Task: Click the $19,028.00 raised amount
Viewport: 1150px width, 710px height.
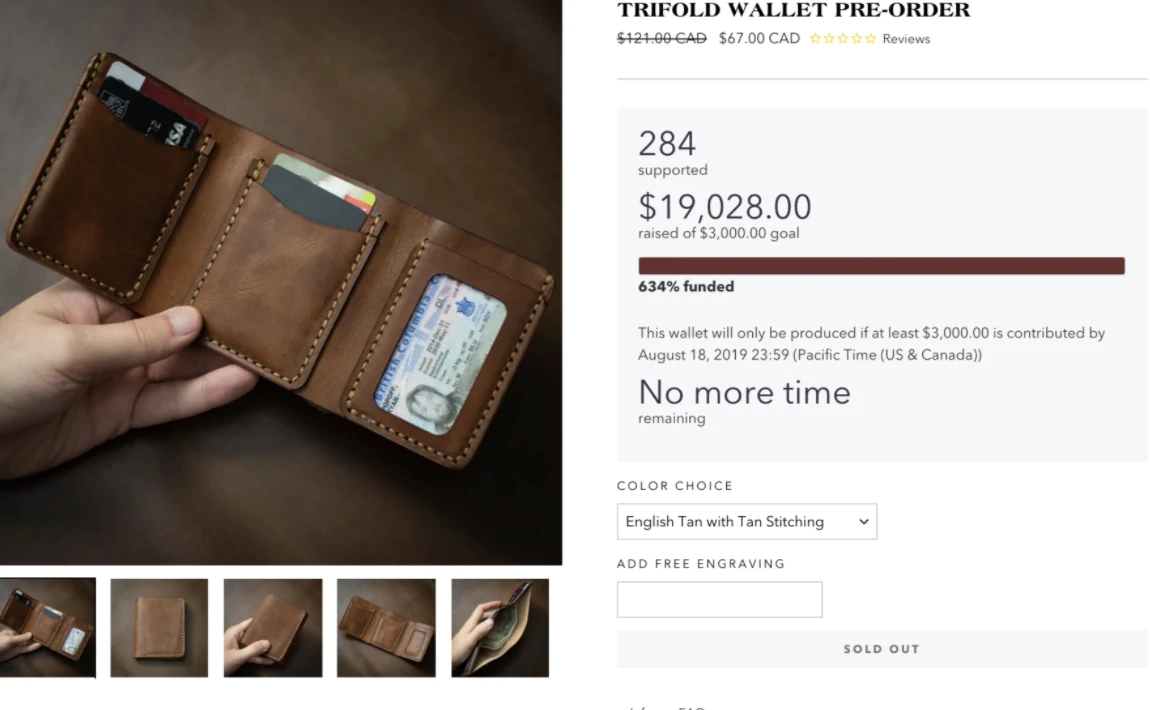Action: (725, 207)
